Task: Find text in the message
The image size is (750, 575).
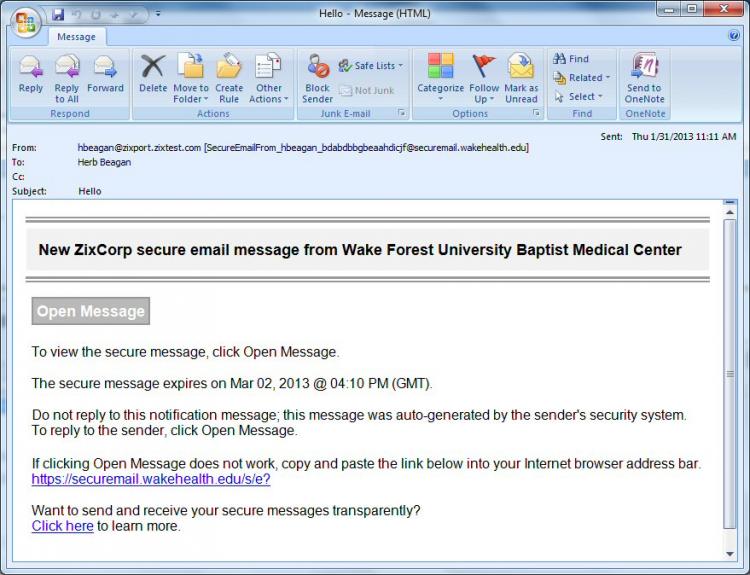Action: tap(571, 59)
